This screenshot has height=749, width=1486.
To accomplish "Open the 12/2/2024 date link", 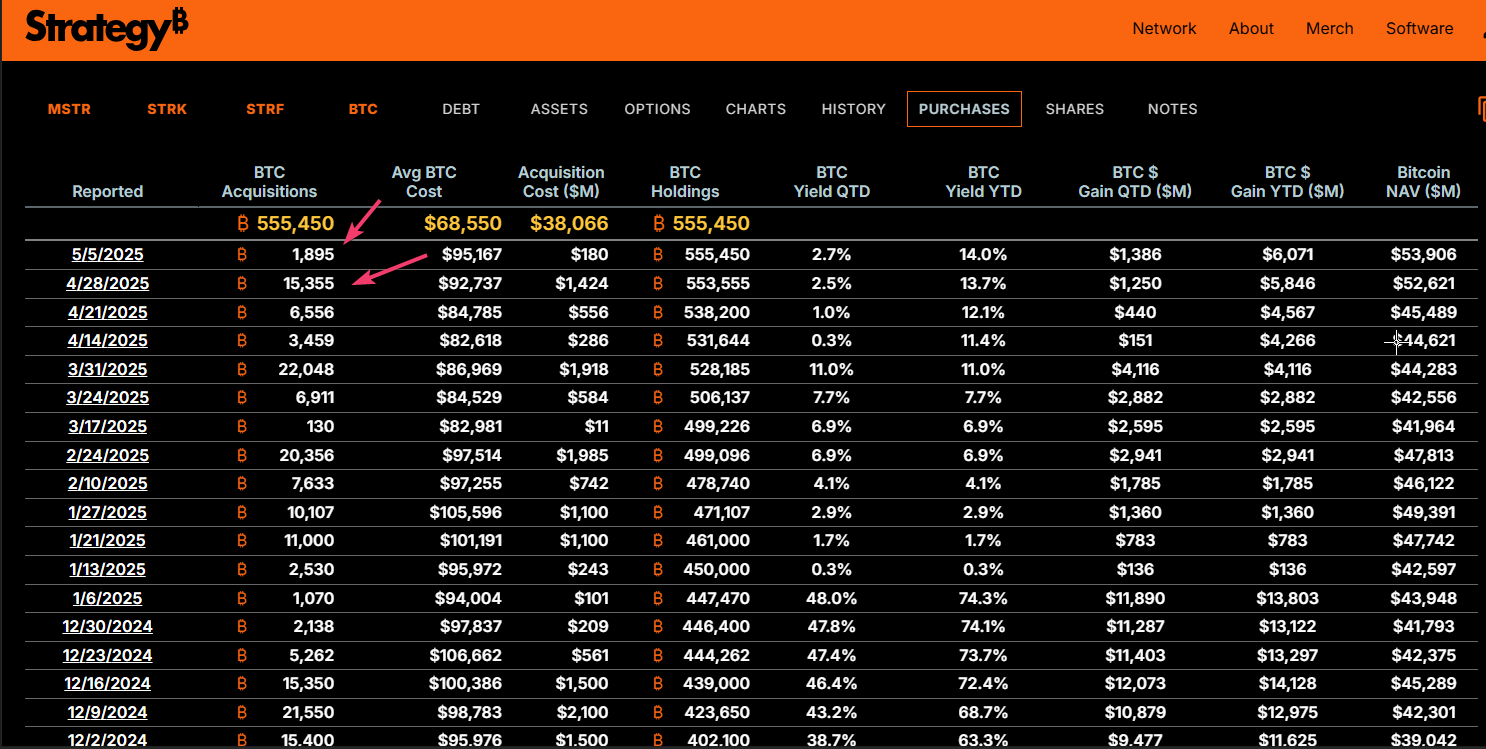I will (x=107, y=740).
